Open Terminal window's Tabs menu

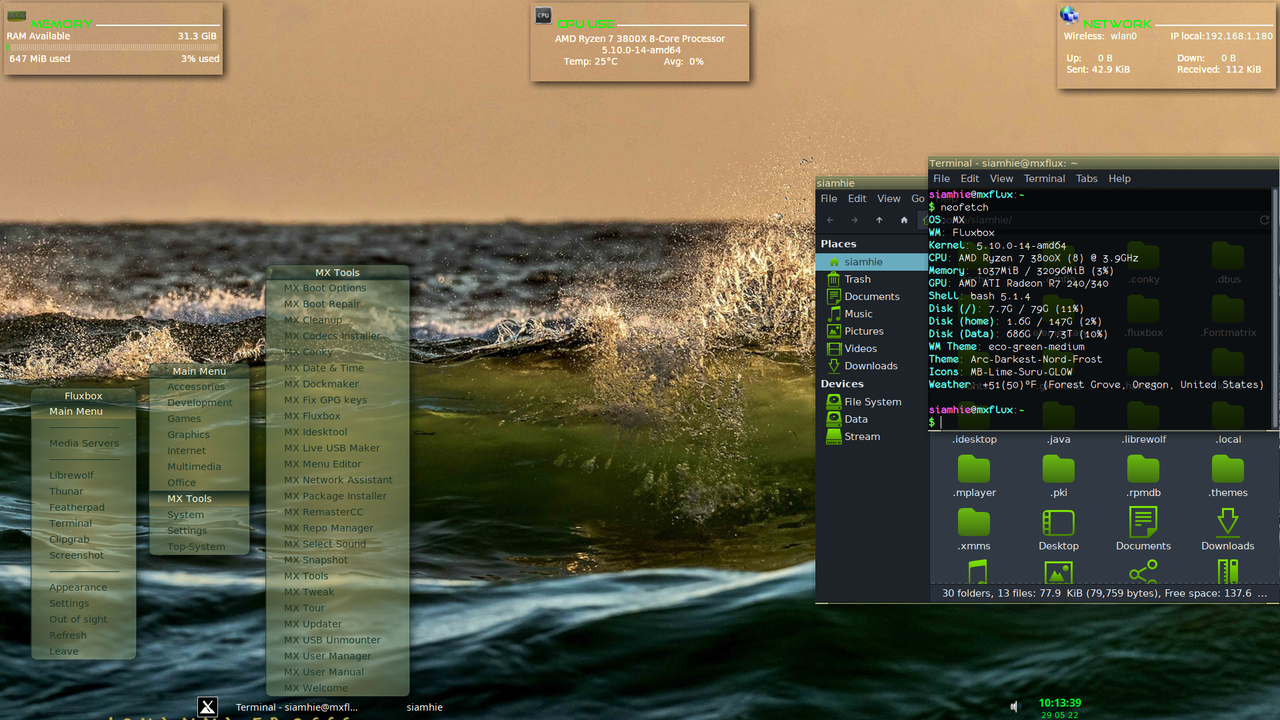click(1087, 178)
